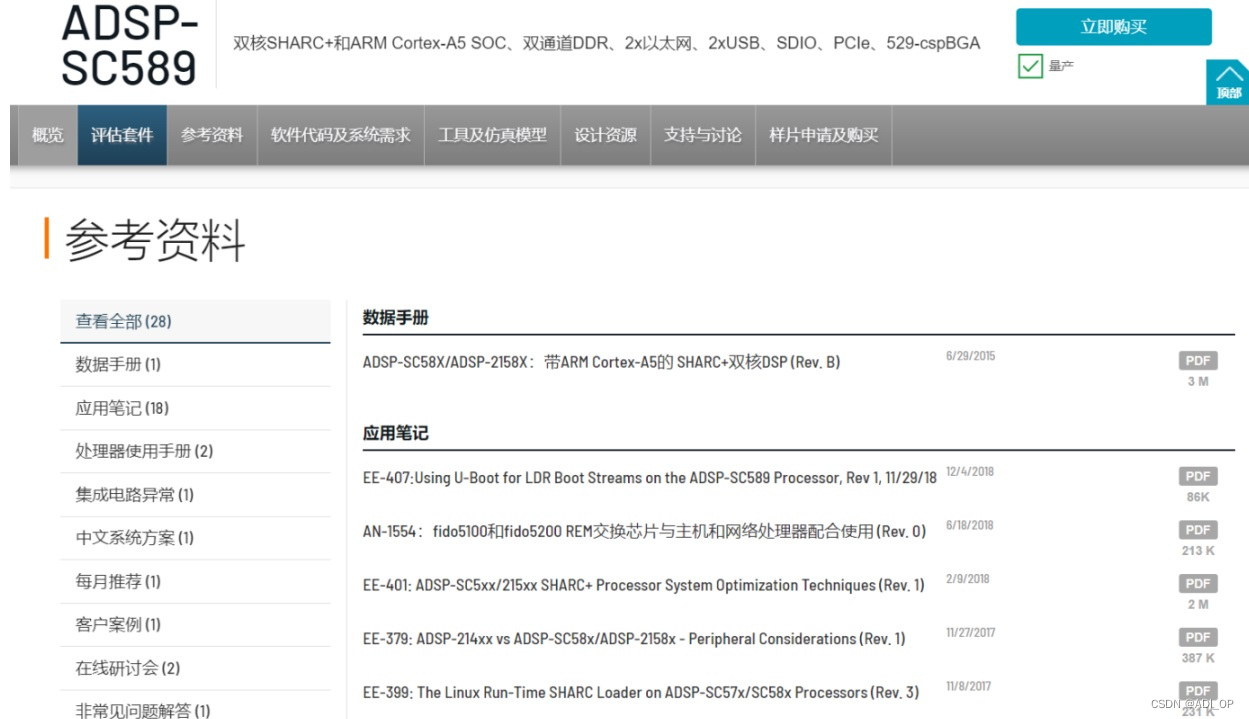Select 在线研讨会 (2) category
This screenshot has height=719, width=1249.
click(195, 668)
